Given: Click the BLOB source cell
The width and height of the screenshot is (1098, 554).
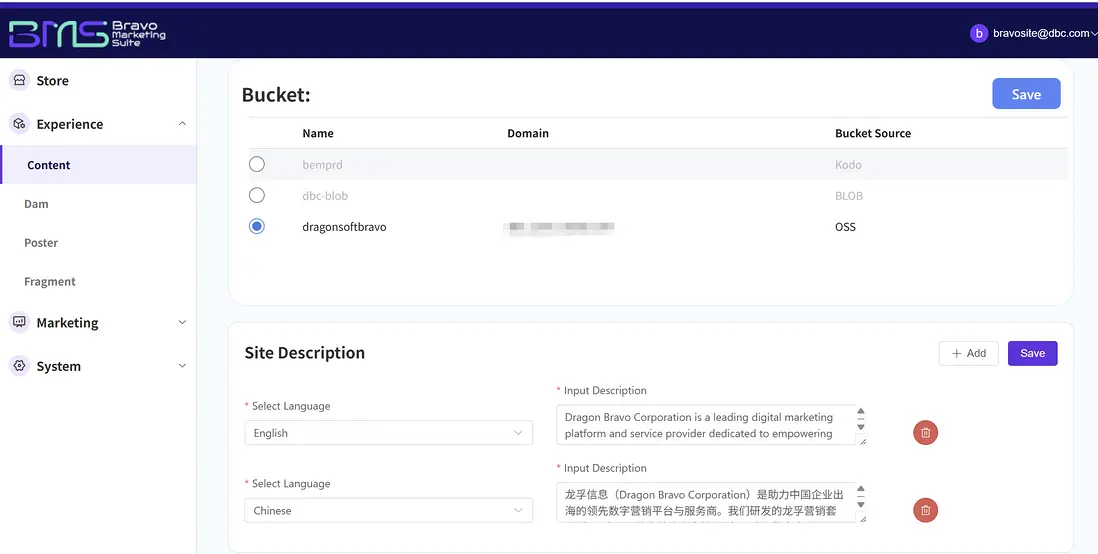Looking at the screenshot, I should 849,195.
